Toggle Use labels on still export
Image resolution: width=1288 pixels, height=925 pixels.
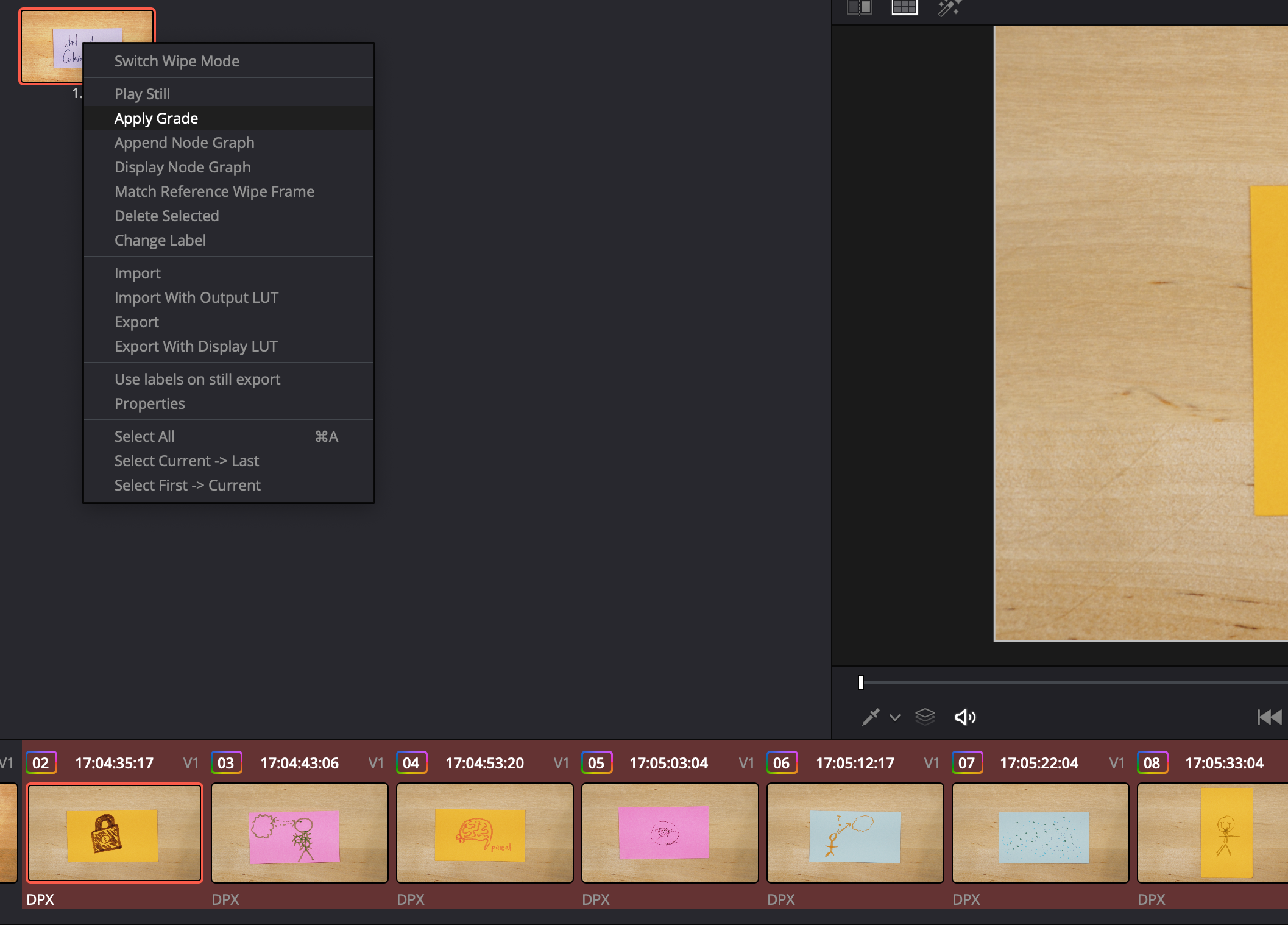click(x=197, y=379)
